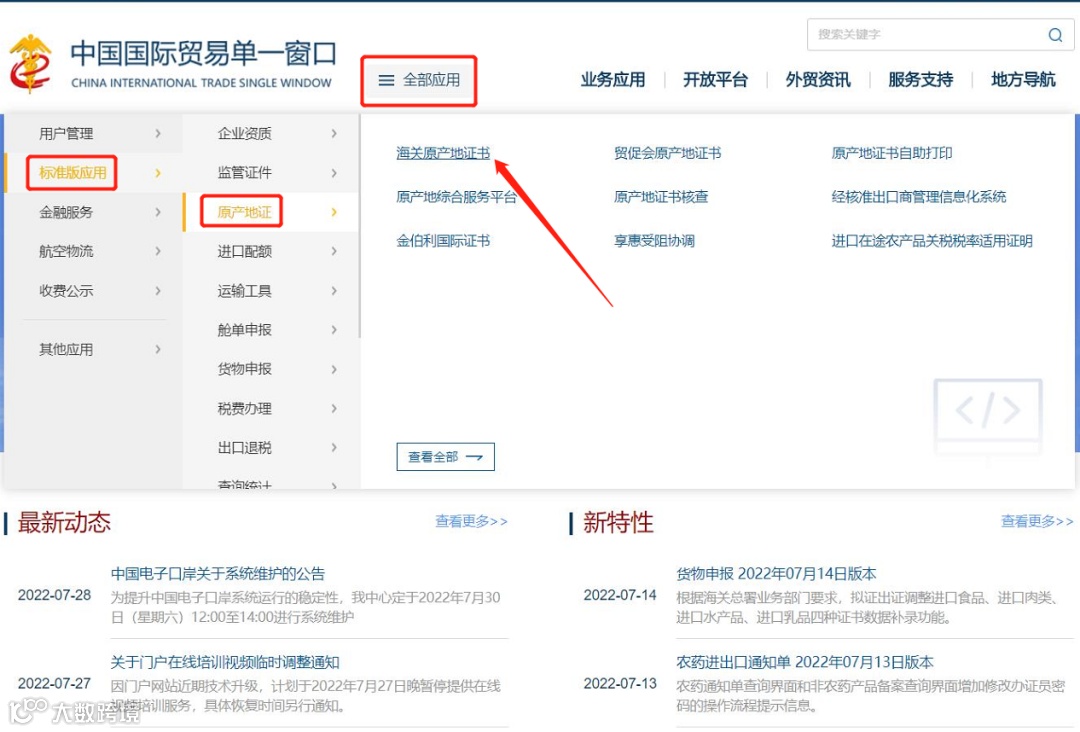Open the 海关原产地证书 link

coord(443,154)
